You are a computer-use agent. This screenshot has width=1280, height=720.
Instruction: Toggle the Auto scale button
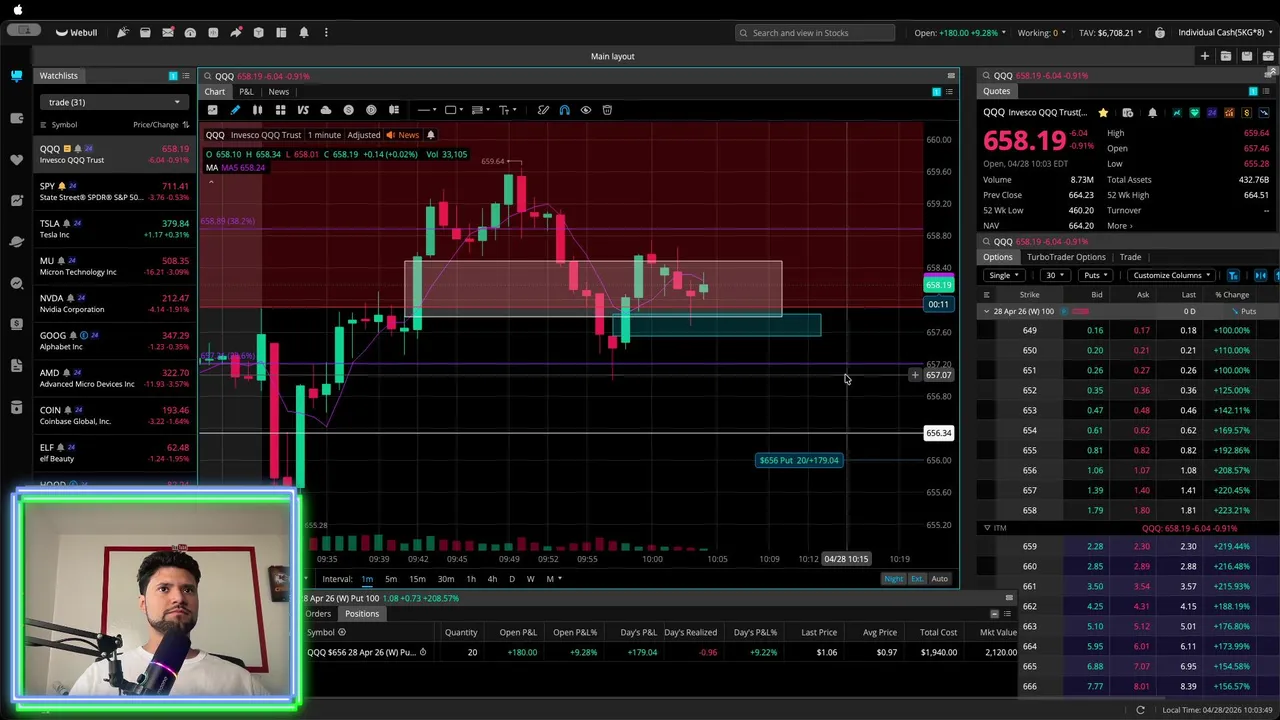pyautogui.click(x=940, y=579)
